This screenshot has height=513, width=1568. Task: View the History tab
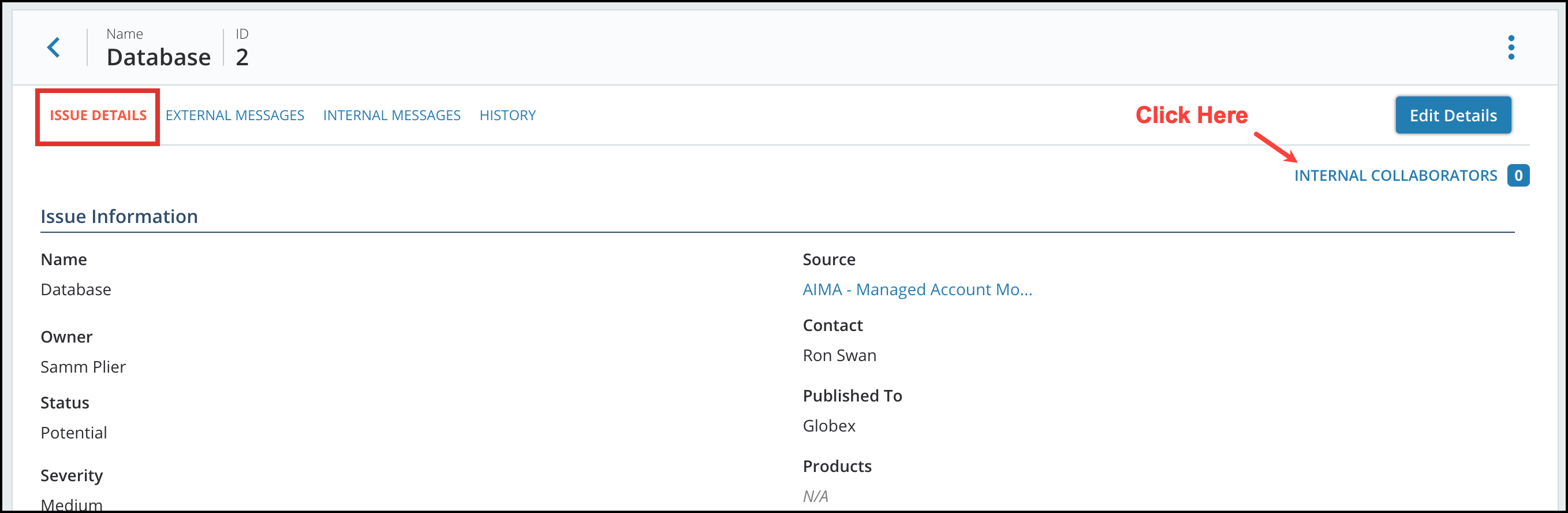507,116
